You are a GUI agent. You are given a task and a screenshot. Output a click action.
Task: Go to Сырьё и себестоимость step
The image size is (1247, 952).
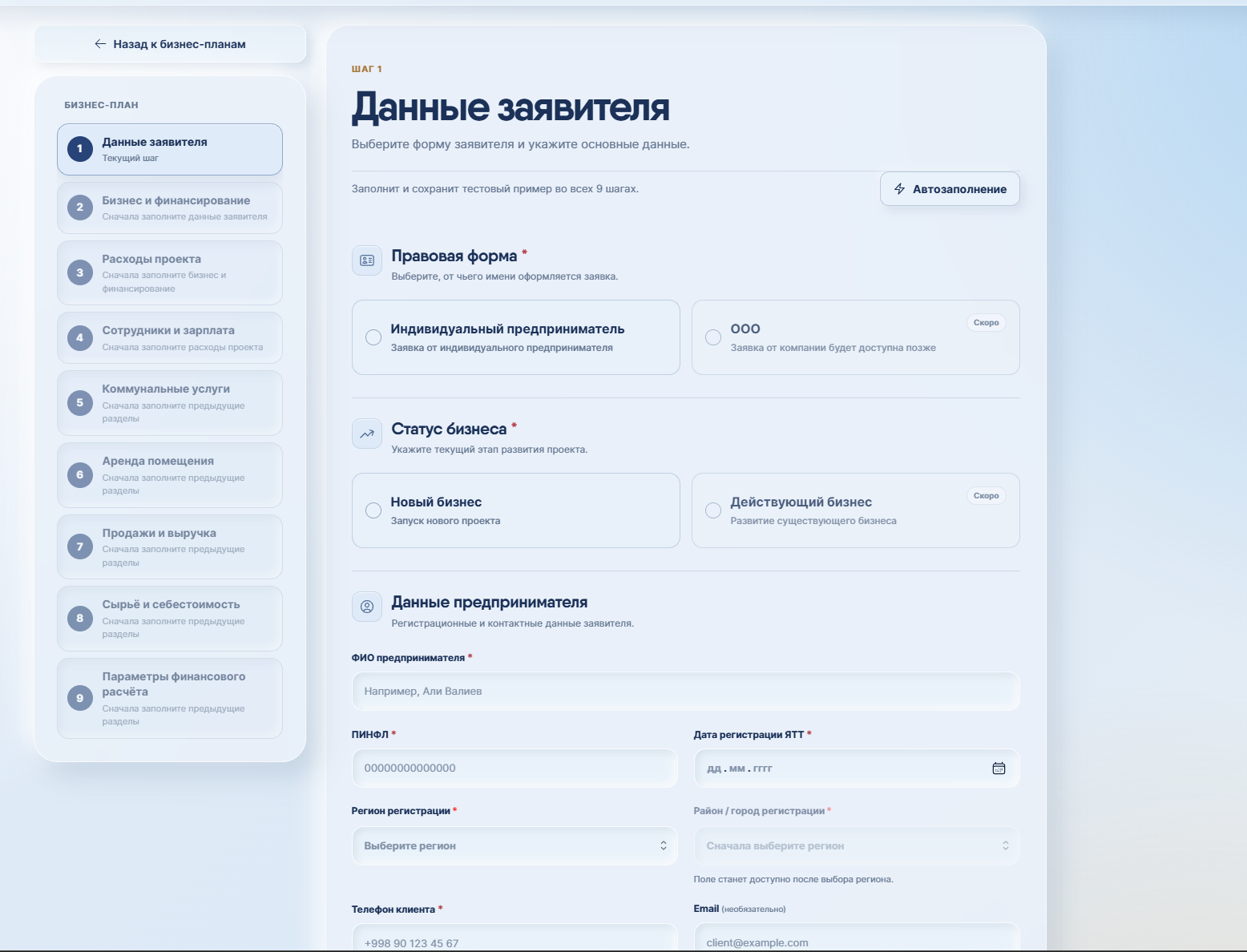click(x=170, y=618)
